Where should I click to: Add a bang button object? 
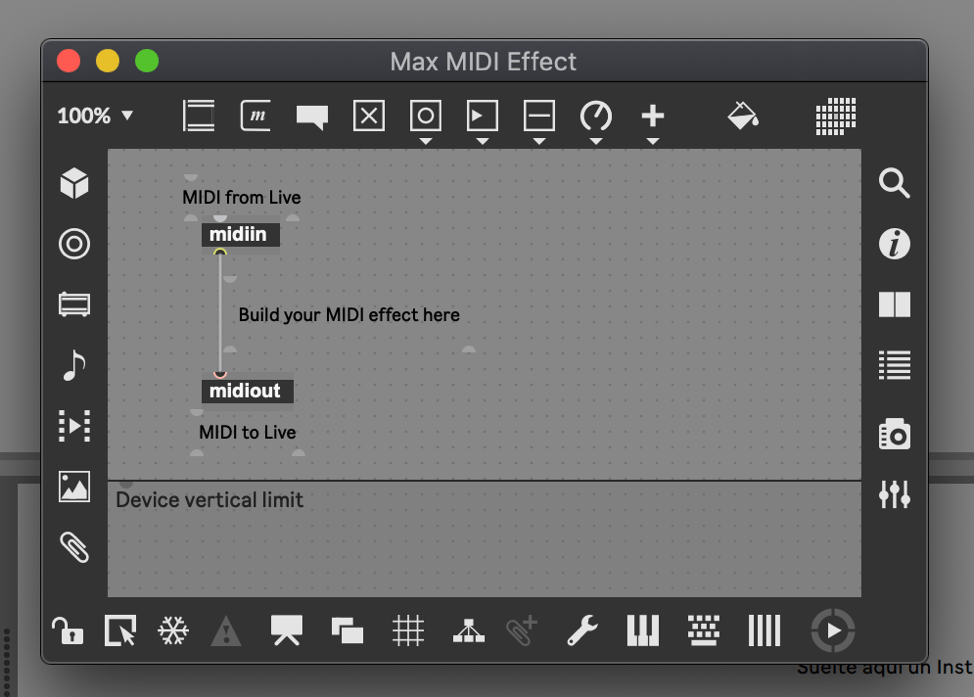(425, 115)
